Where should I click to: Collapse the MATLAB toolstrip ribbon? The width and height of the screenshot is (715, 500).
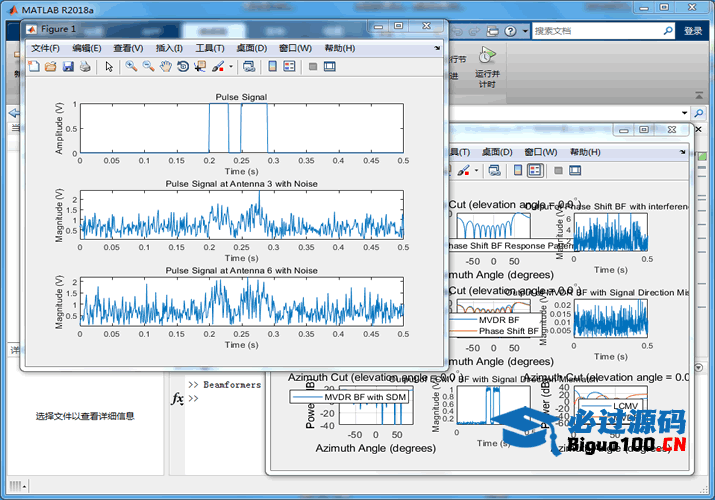tap(700, 97)
